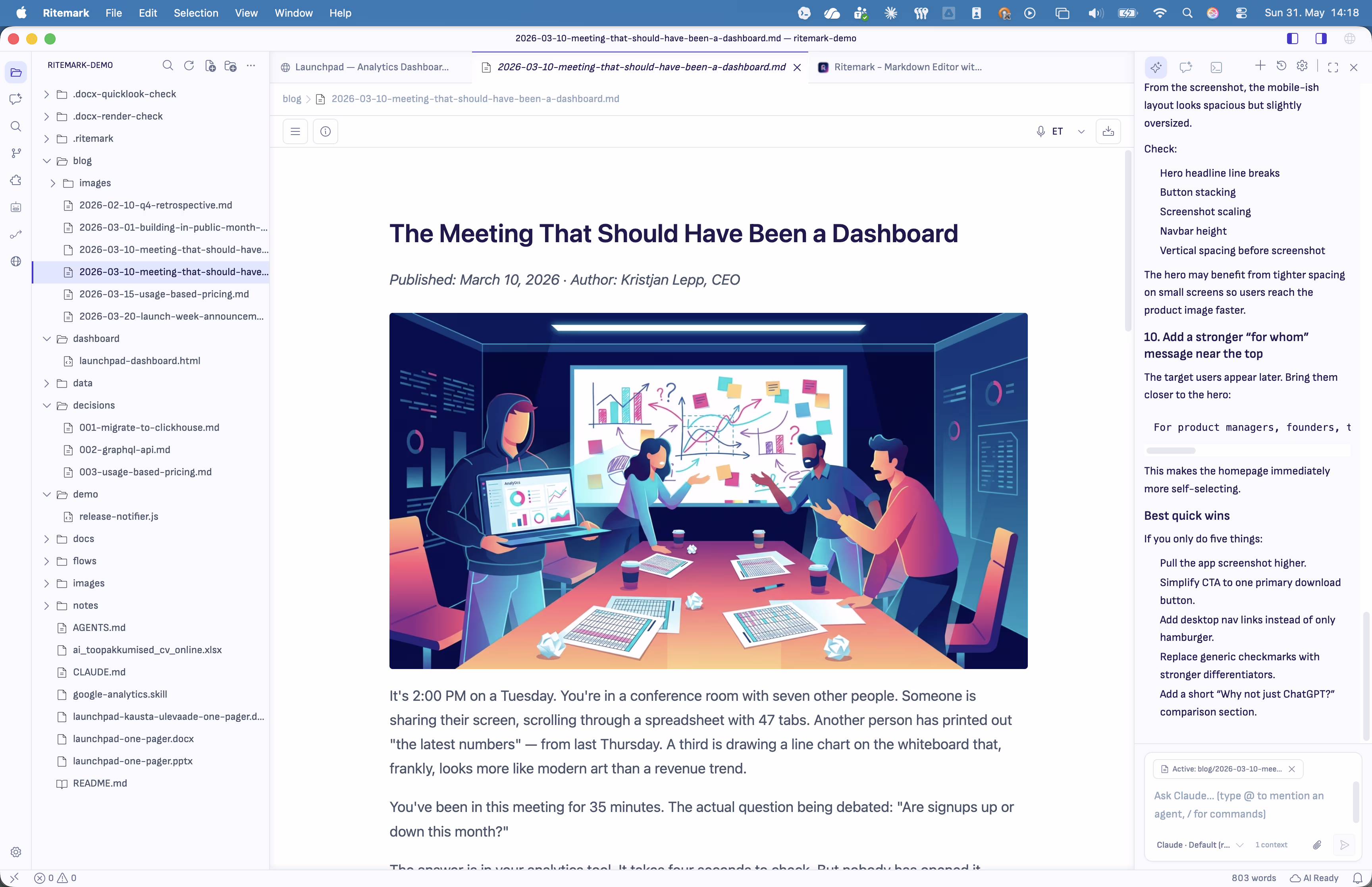This screenshot has width=1372, height=887.
Task: Click the meeting room illustration image
Action: (708, 491)
